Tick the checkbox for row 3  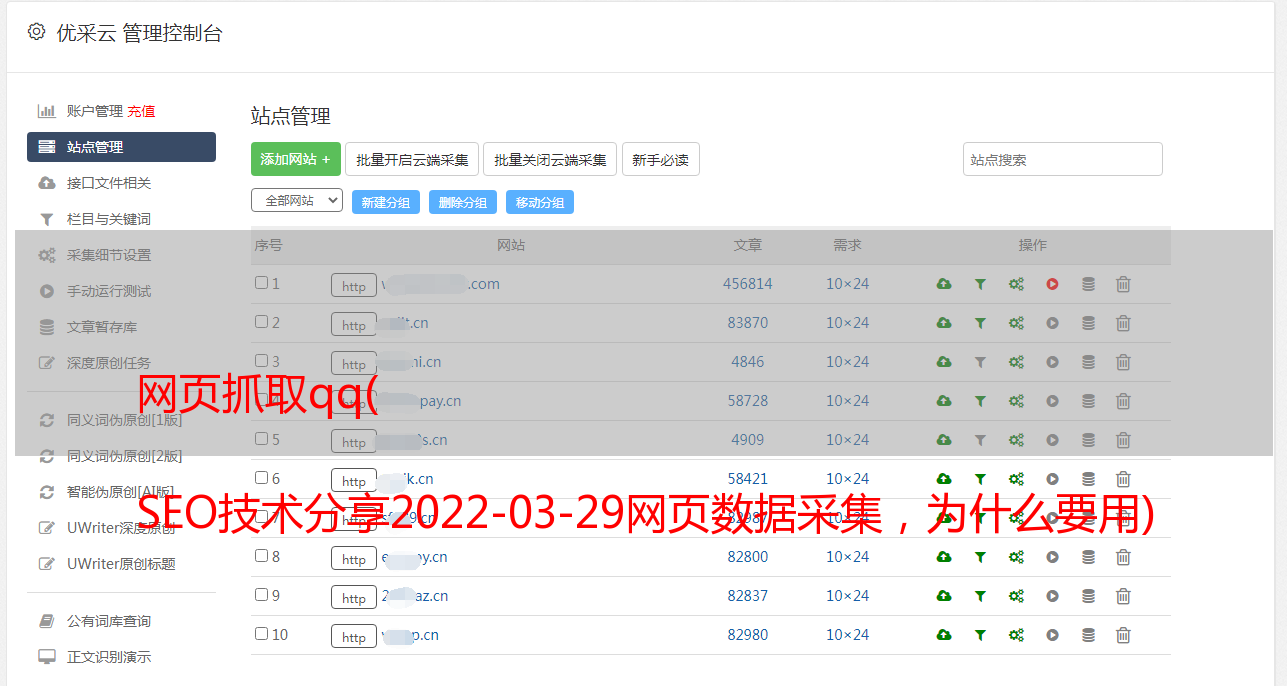(x=261, y=361)
